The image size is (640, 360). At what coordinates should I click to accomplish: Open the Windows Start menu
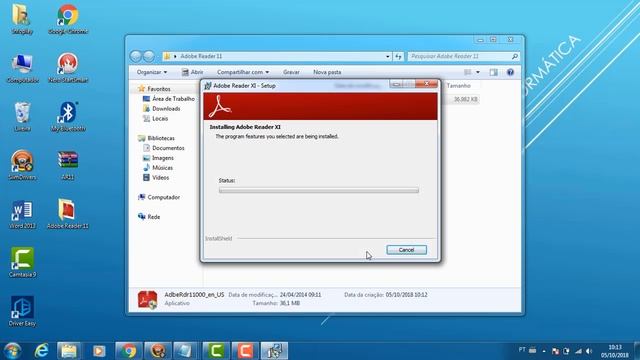(13, 351)
